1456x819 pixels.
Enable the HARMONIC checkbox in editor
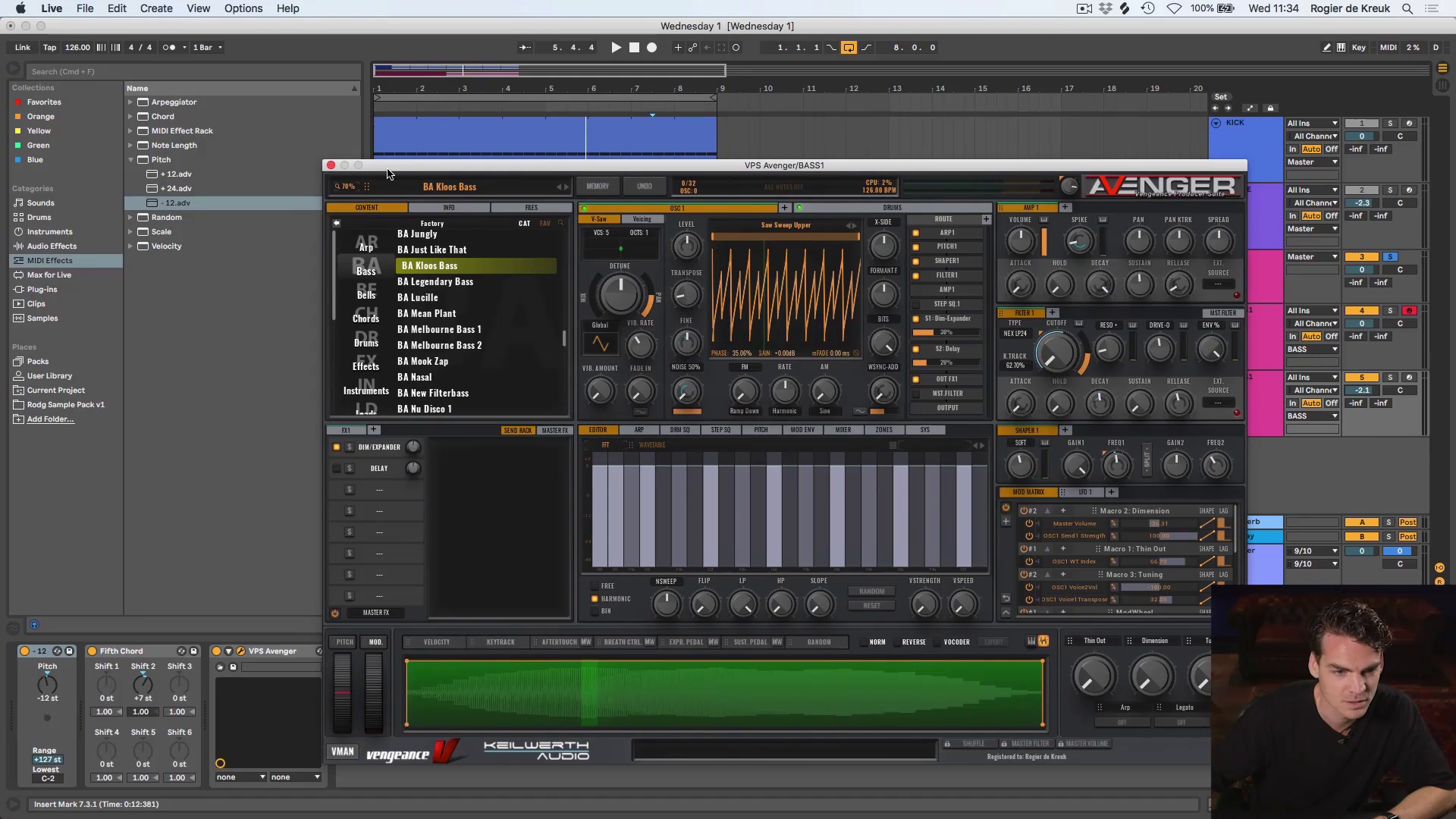[595, 598]
